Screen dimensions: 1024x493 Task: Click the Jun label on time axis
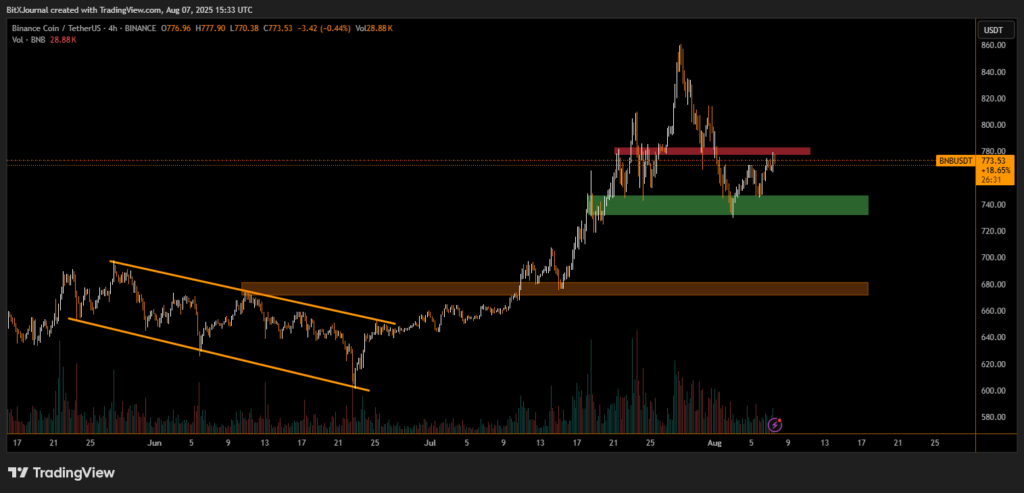tap(153, 440)
